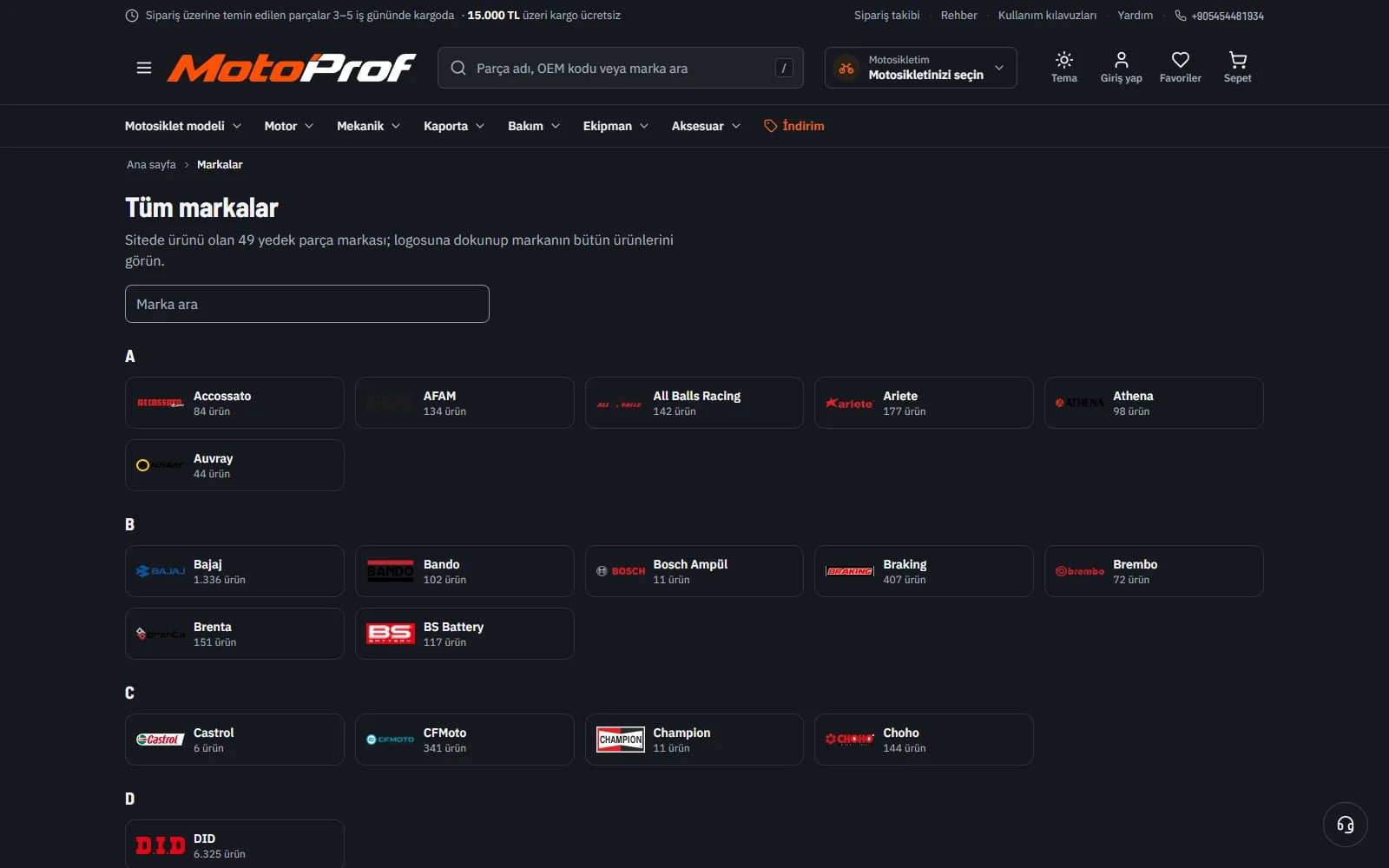Open the Sepet cart icon
Screen dimensions: 1389x868
(1237, 68)
